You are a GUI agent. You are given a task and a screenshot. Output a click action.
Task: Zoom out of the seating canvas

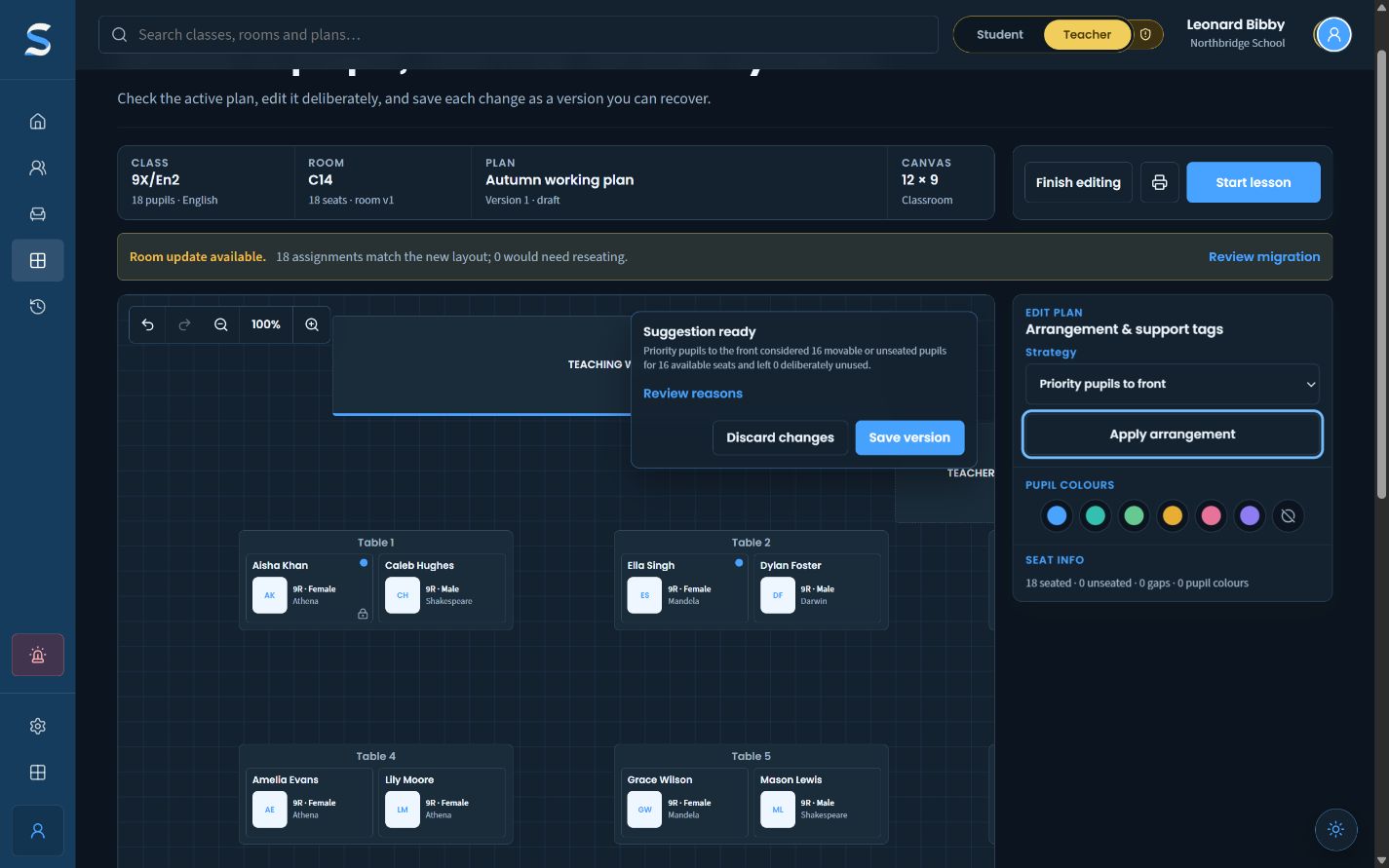click(x=221, y=324)
